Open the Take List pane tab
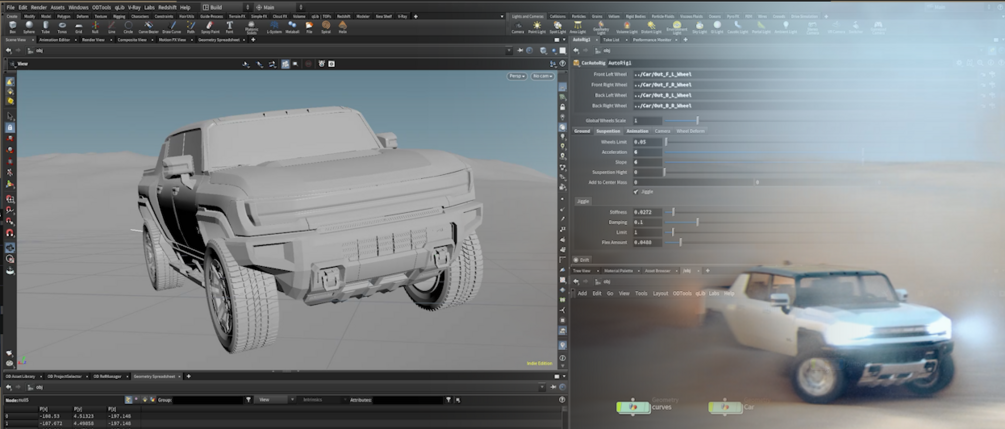 point(611,40)
